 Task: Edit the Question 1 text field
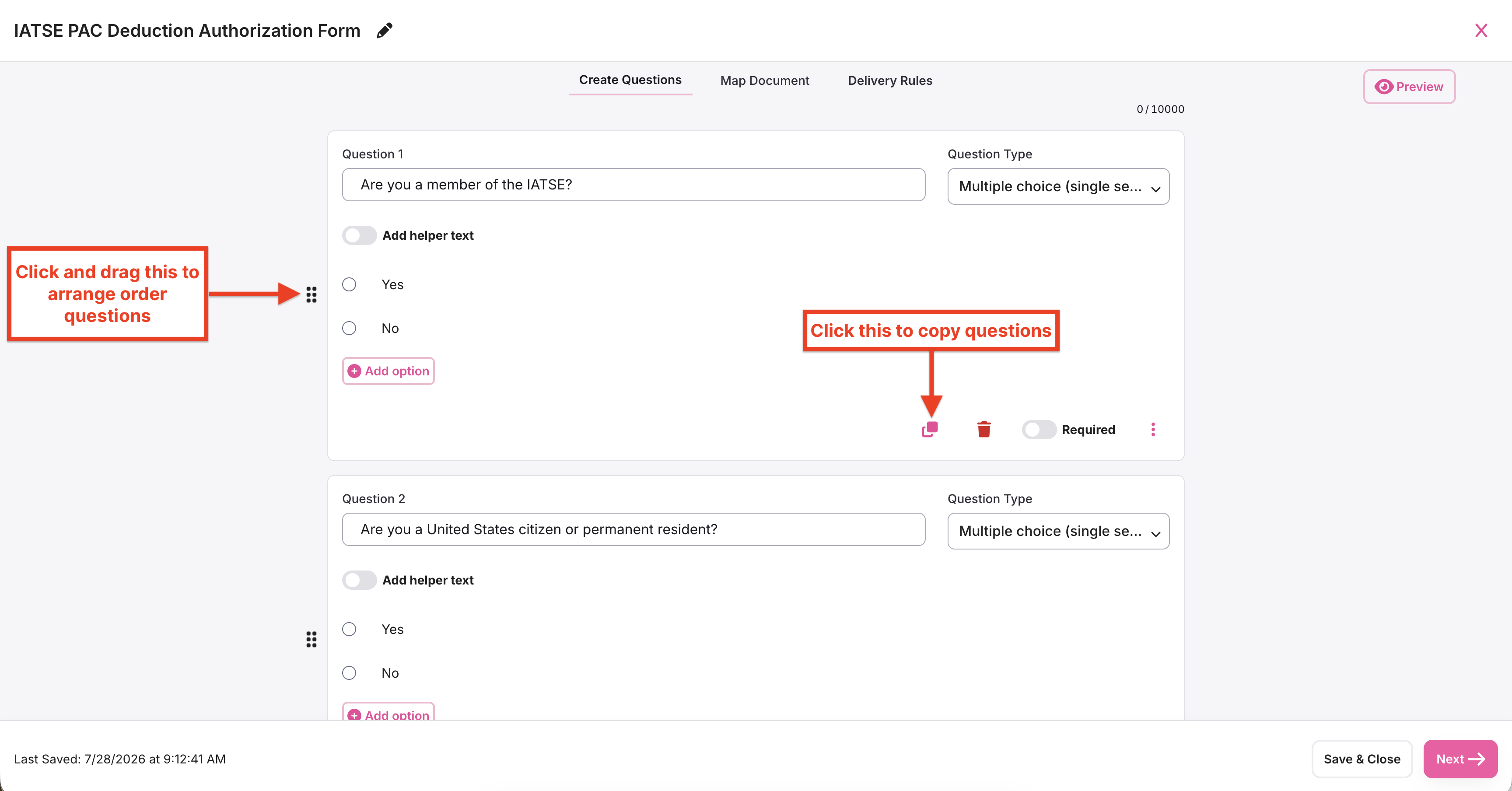633,185
